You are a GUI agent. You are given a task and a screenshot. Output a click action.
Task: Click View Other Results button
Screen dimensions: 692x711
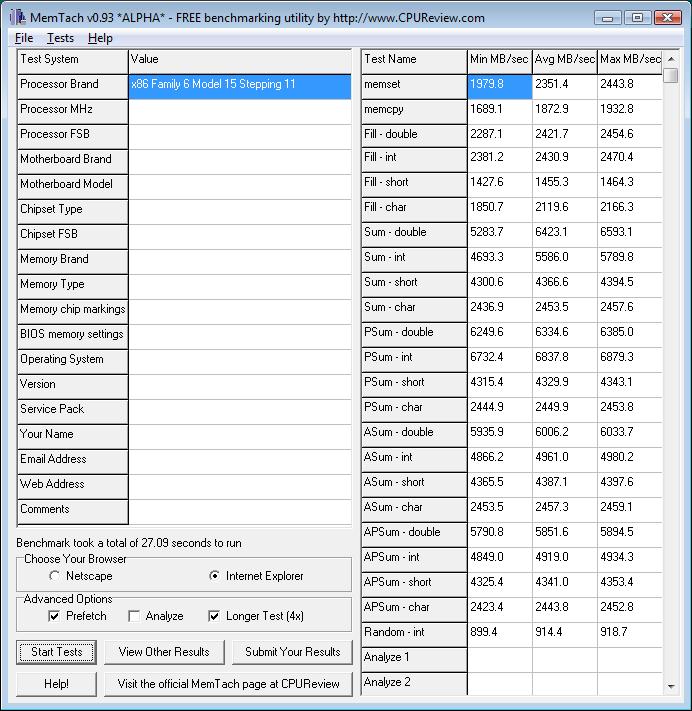coord(164,652)
